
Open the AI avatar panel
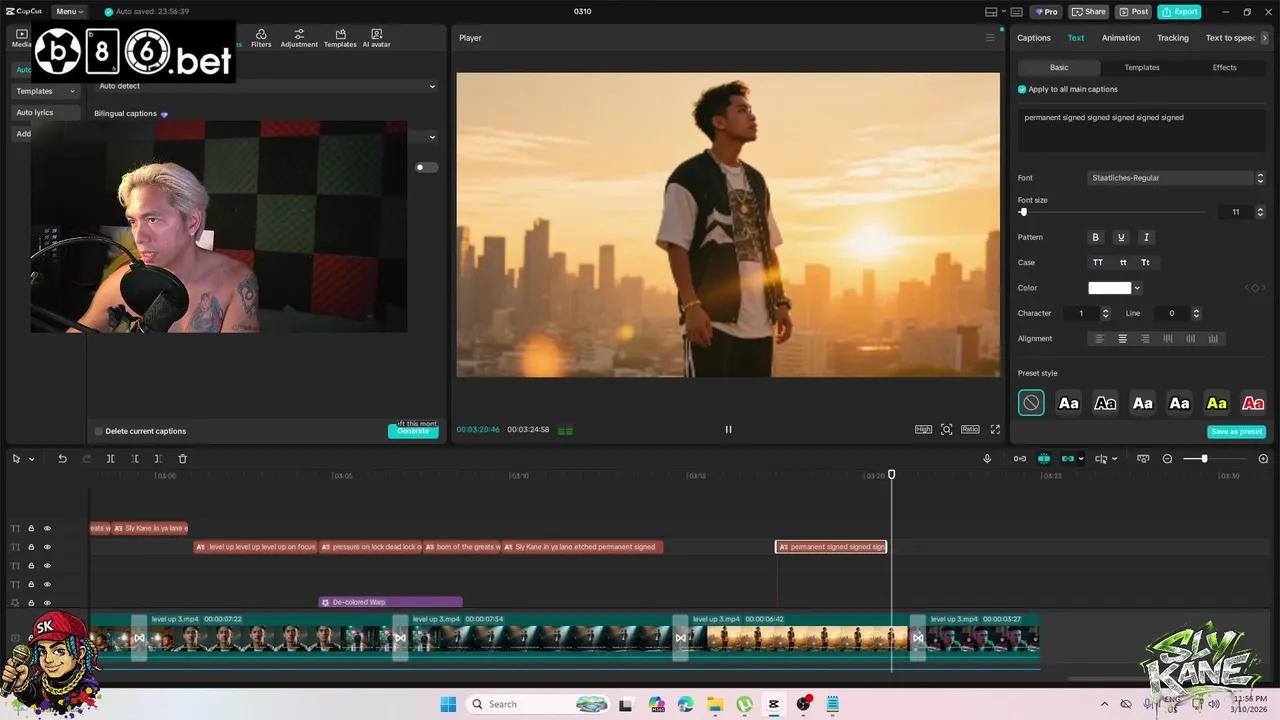376,39
